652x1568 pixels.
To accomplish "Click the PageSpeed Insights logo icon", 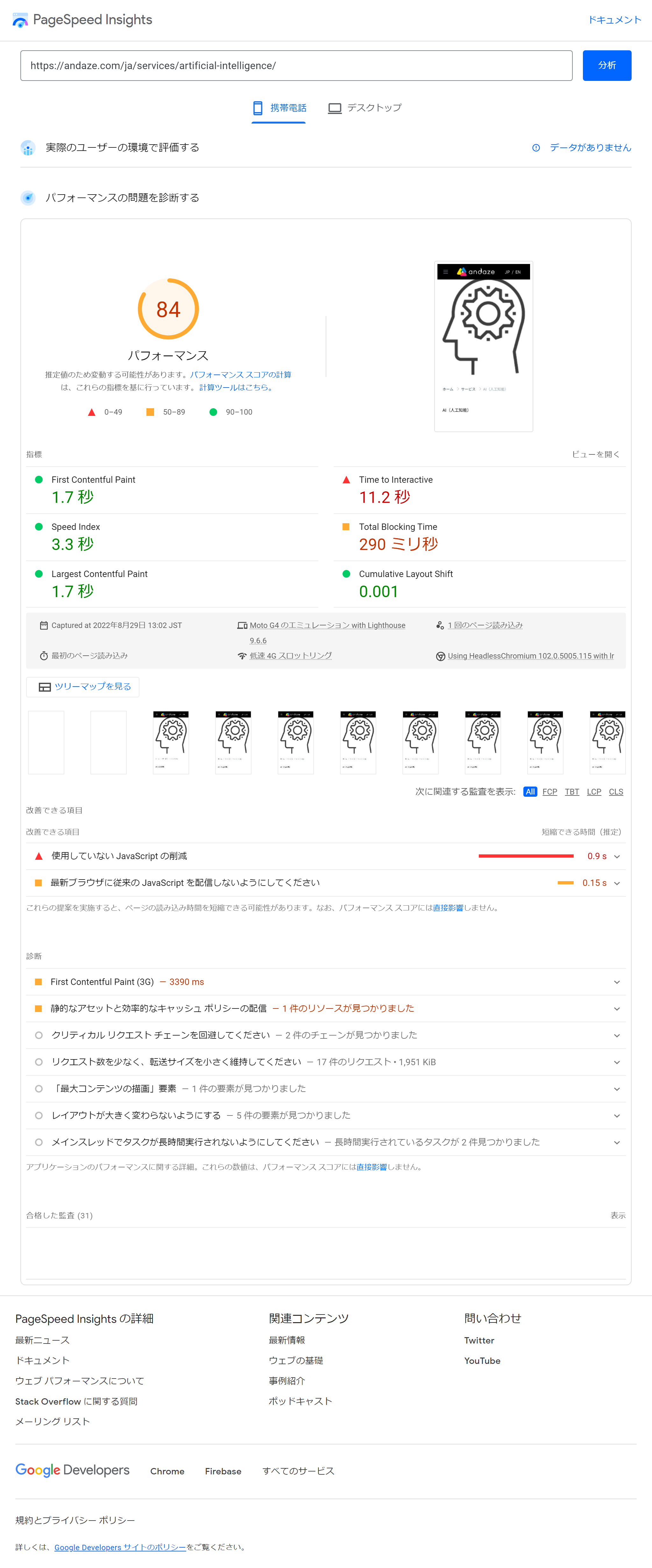I will 20,19.
